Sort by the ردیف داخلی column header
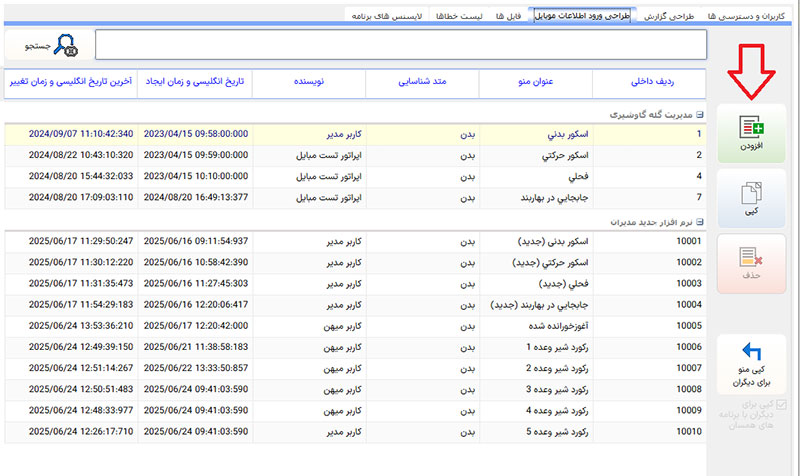The height and width of the screenshot is (476, 800). point(648,83)
